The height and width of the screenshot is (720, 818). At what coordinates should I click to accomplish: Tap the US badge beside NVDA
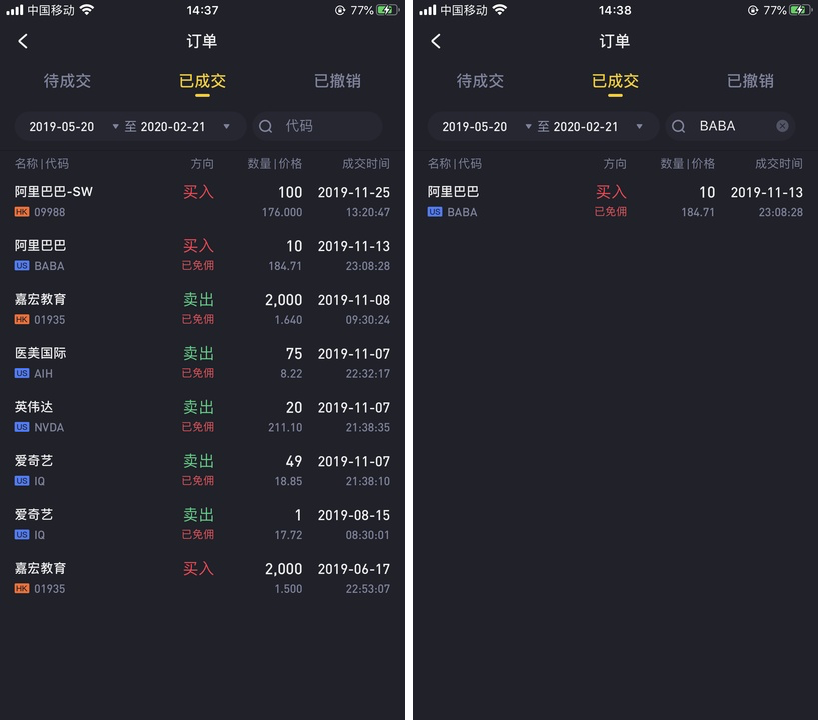click(22, 427)
